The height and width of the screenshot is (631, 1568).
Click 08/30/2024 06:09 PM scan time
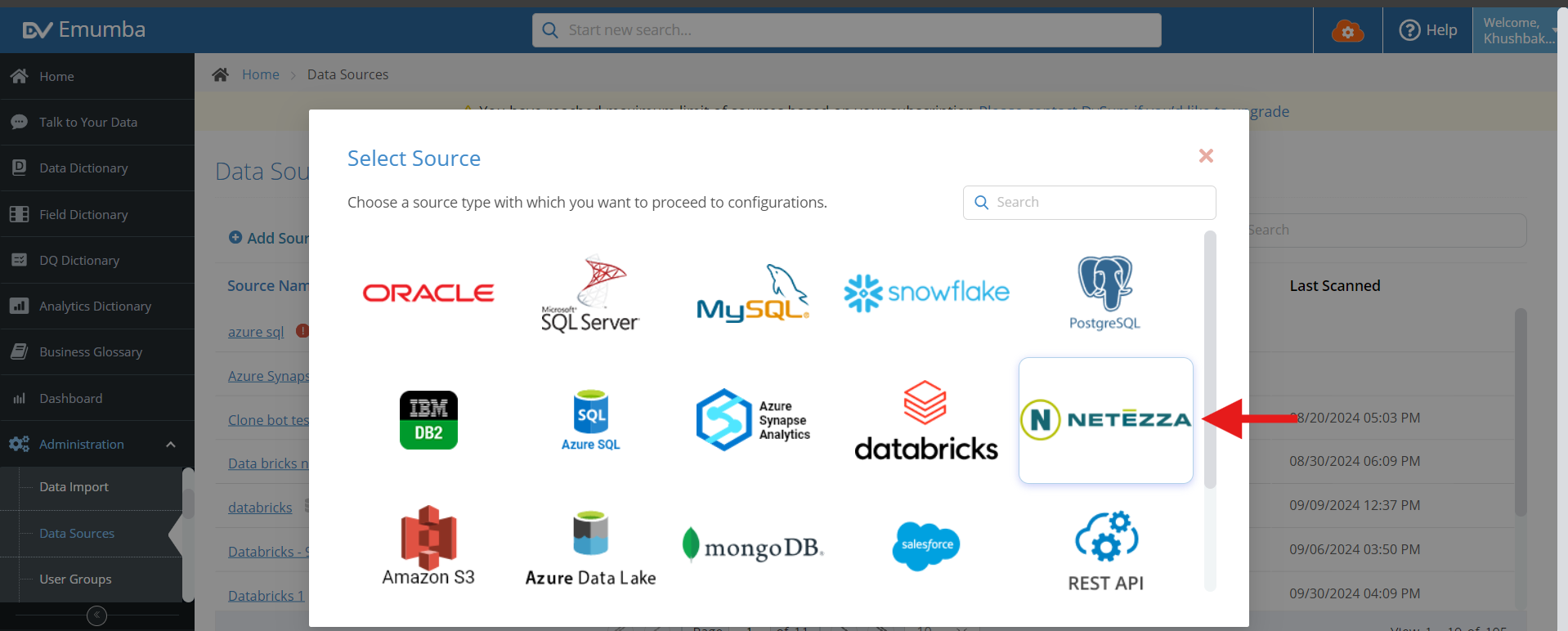click(1355, 462)
